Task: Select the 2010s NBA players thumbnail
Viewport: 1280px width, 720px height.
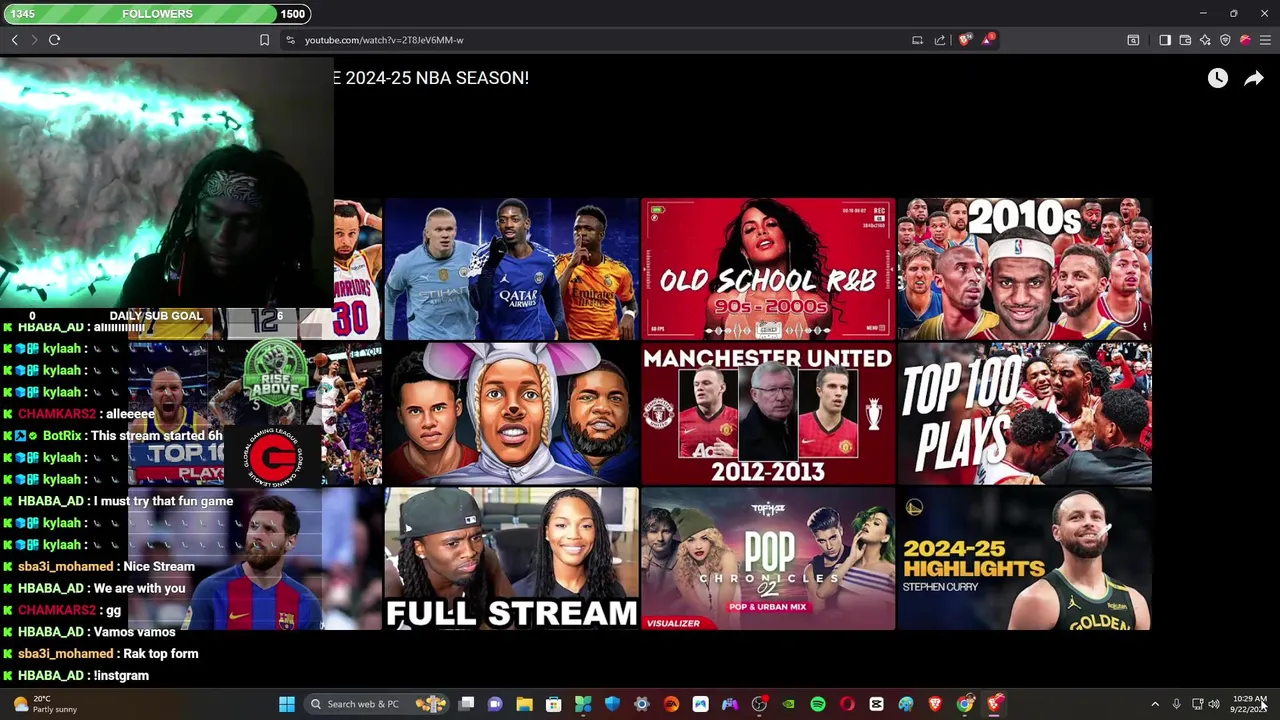Action: [x=1024, y=269]
